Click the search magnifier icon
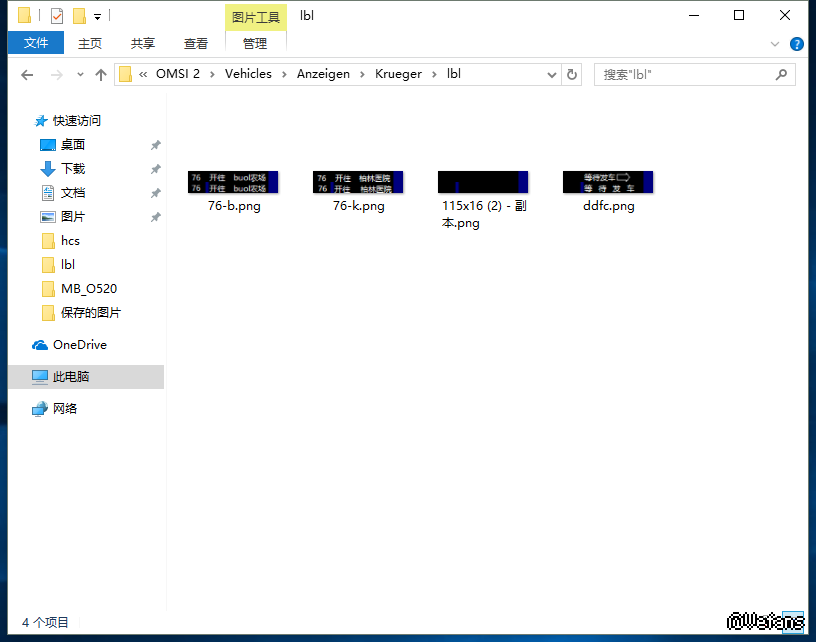The height and width of the screenshot is (642, 816). tap(781, 75)
